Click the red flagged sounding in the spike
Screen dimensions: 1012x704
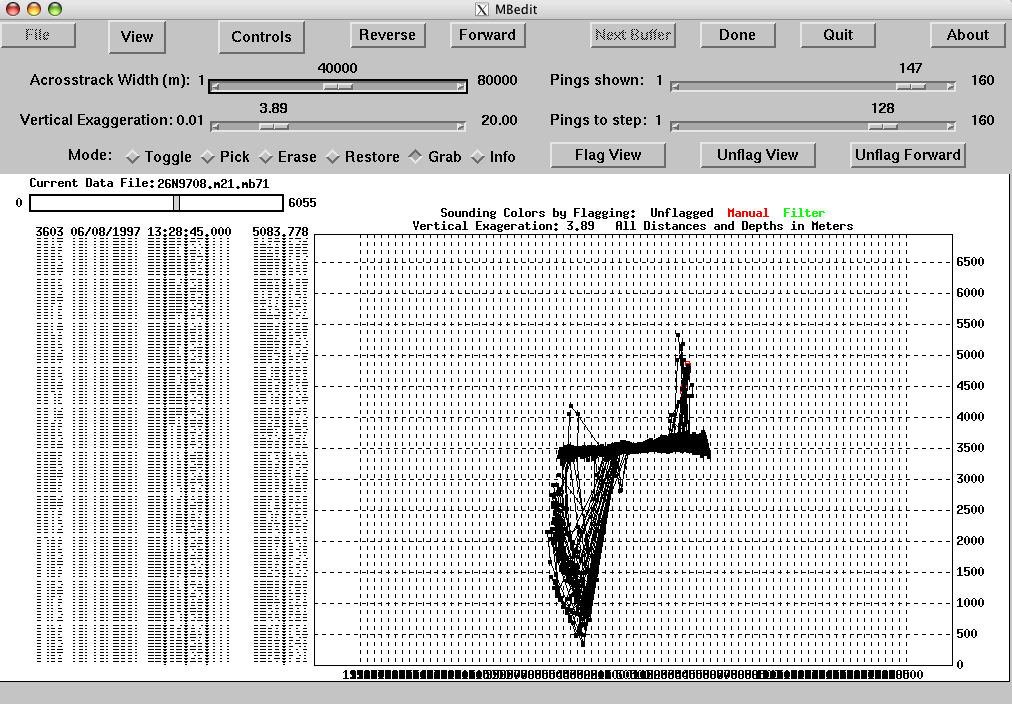[x=688, y=365]
